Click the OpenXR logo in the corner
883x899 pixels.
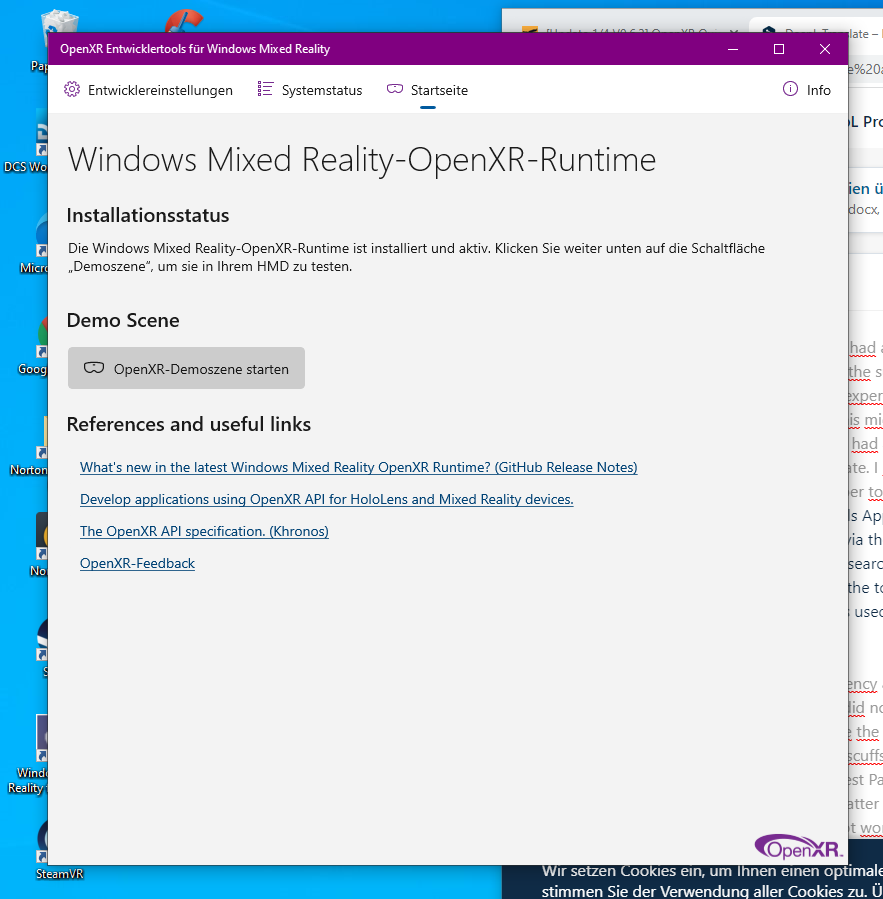click(798, 846)
